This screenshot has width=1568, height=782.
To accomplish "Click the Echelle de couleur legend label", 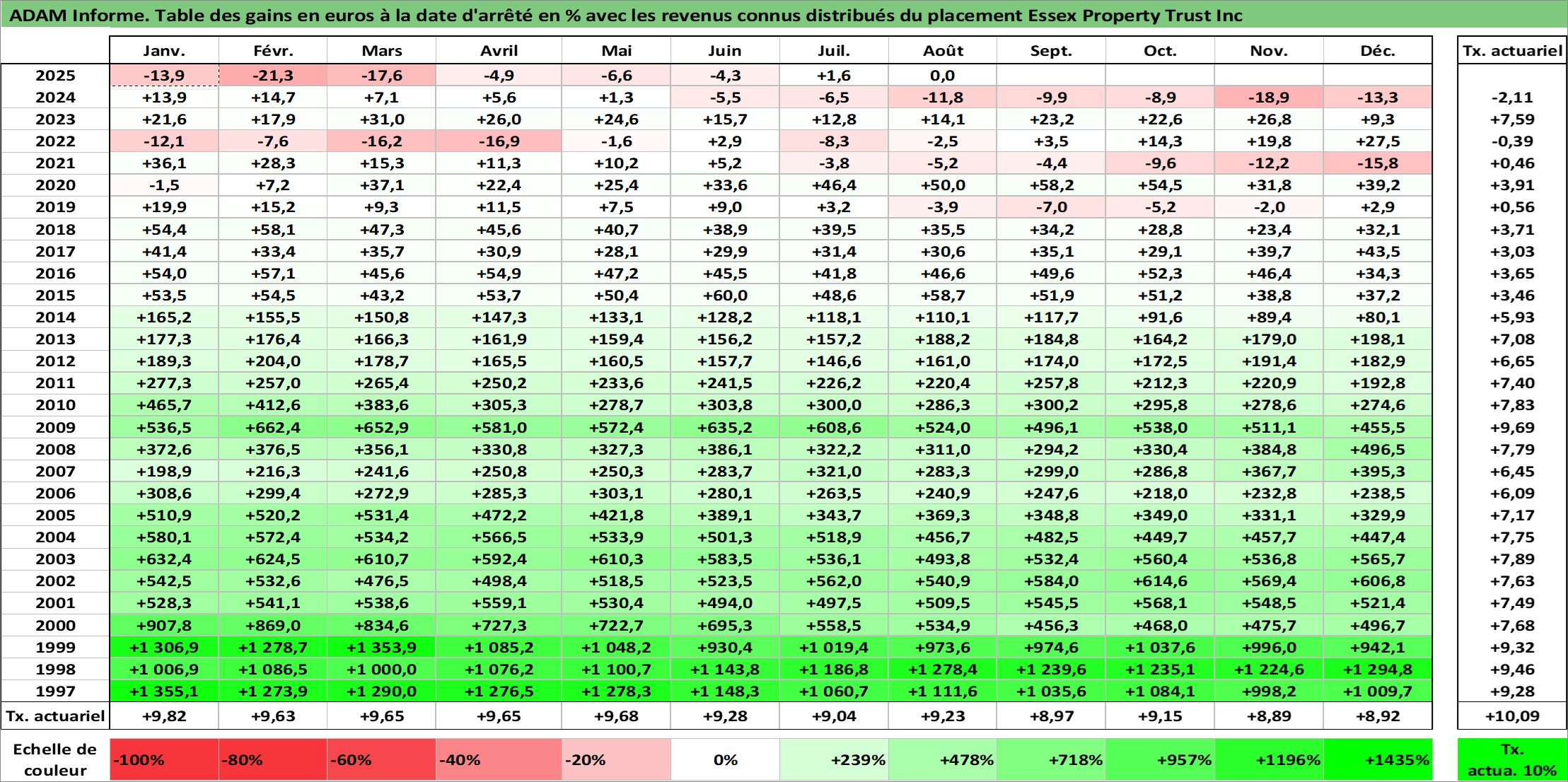I will 55,759.
